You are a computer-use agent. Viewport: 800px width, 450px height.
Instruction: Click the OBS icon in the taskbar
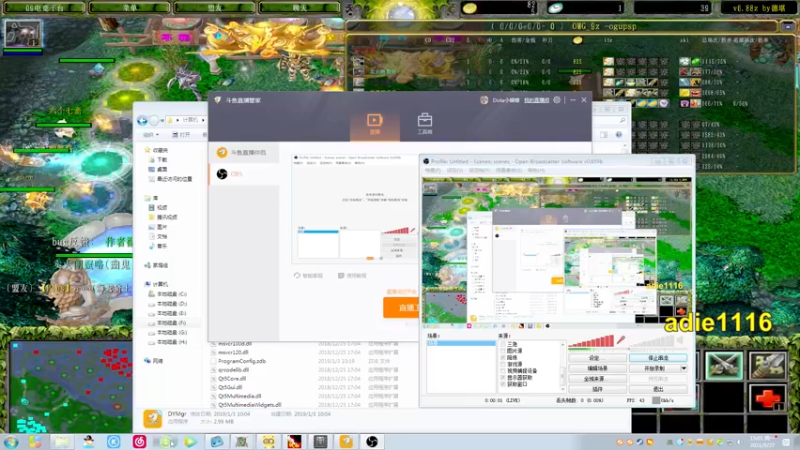click(372, 441)
